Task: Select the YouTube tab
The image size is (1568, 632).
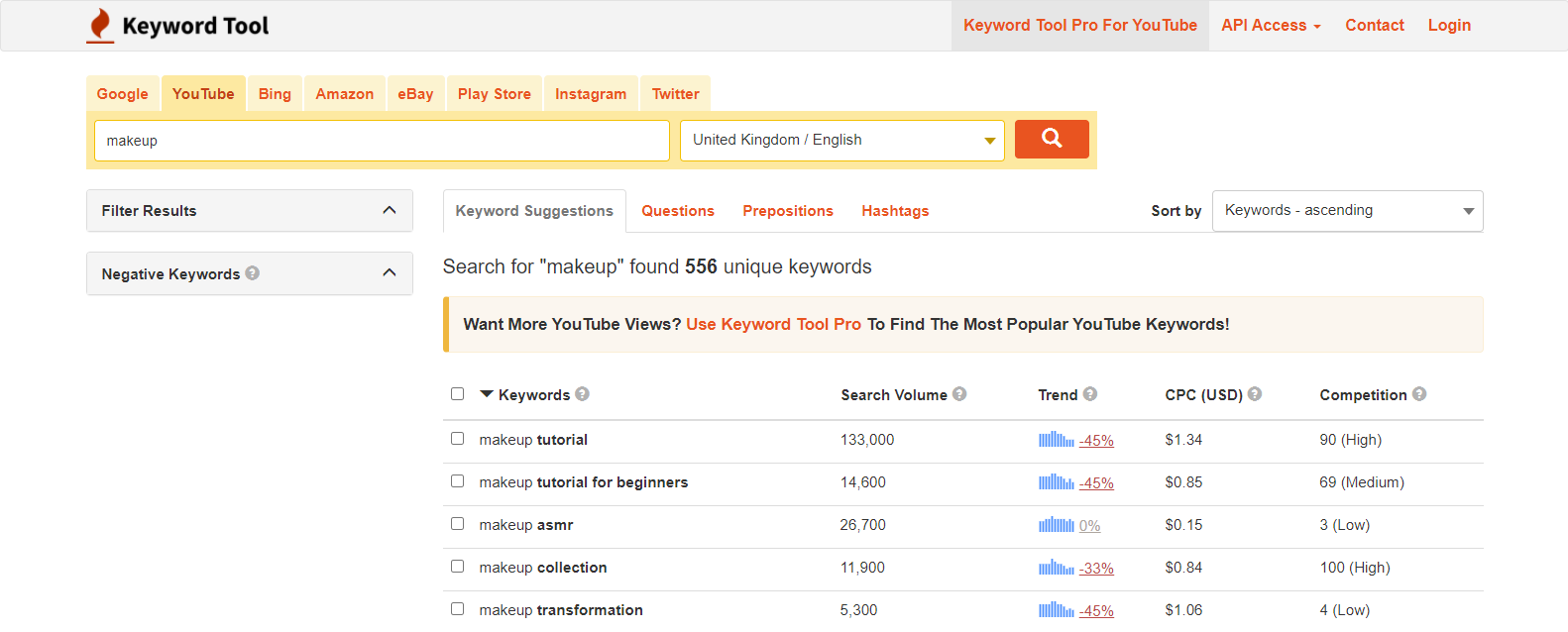Action: pyautogui.click(x=203, y=93)
